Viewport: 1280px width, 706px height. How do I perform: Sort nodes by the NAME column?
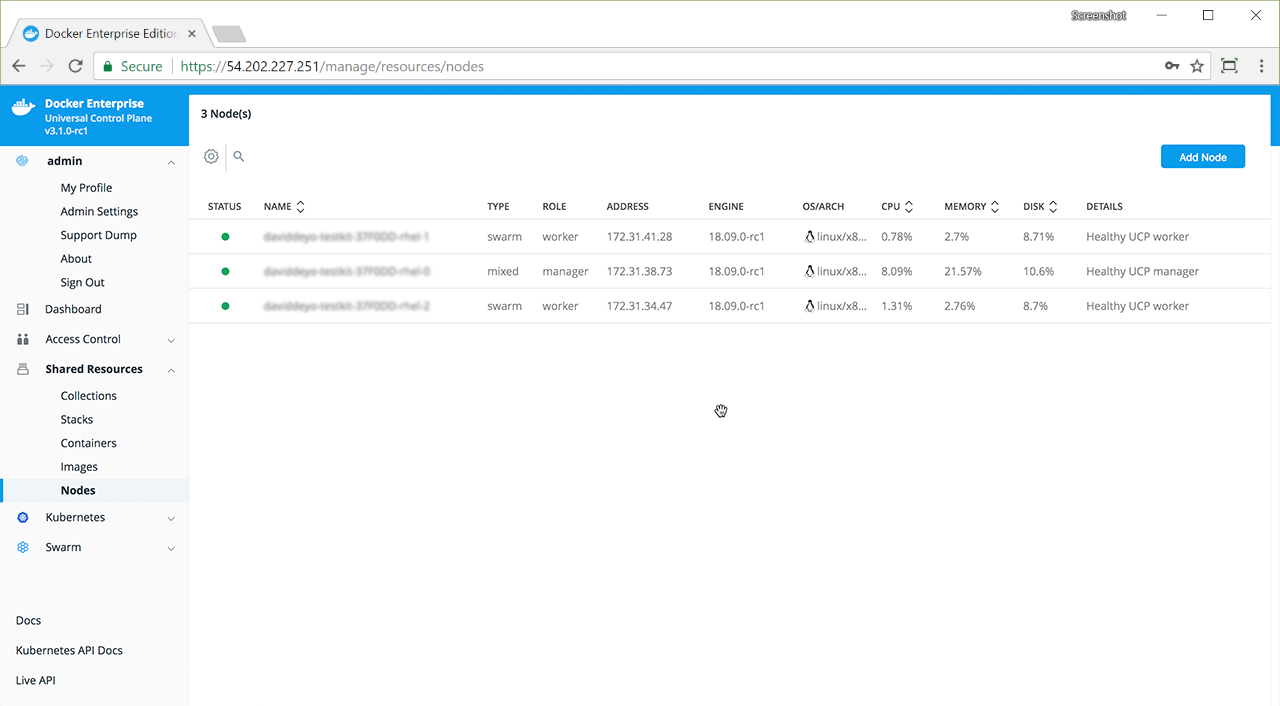click(284, 206)
